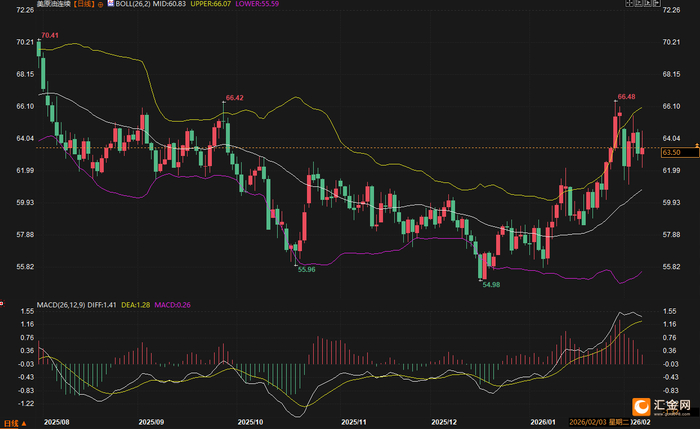Image resolution: width=700 pixels, height=429 pixels.
Task: Click the current price tag 63.50
Action: coord(679,153)
